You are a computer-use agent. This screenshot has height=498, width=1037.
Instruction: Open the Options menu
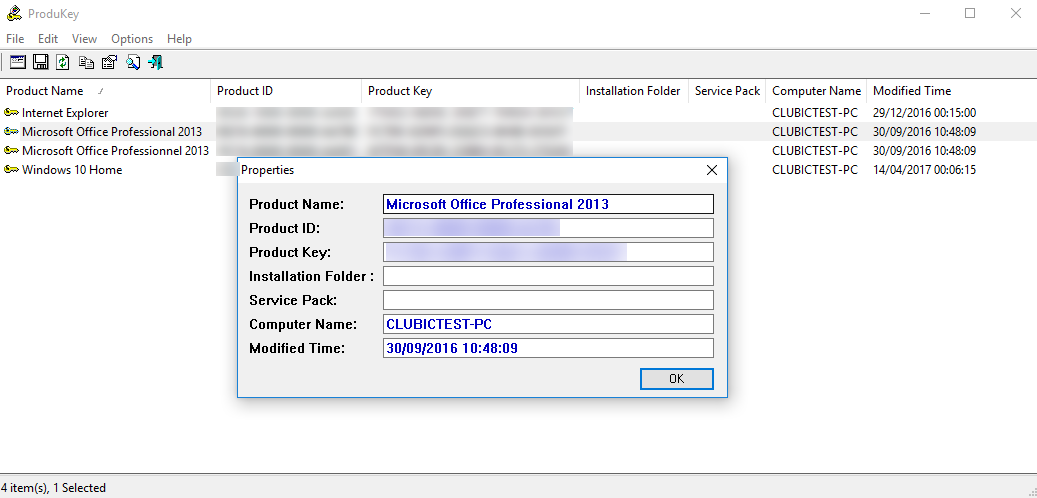click(x=132, y=39)
